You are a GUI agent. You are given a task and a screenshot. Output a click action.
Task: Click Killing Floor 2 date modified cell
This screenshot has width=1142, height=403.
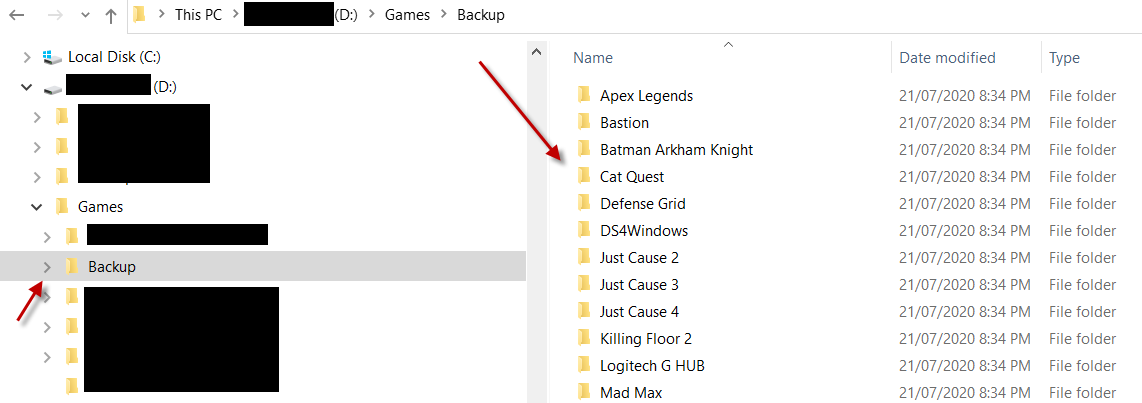point(964,338)
